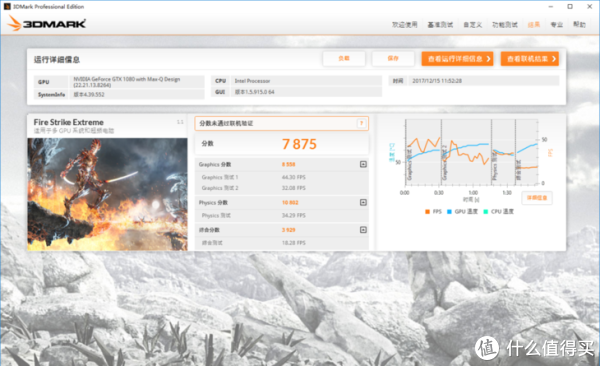Click the 保存 button
The height and width of the screenshot is (366, 600).
(x=393, y=59)
